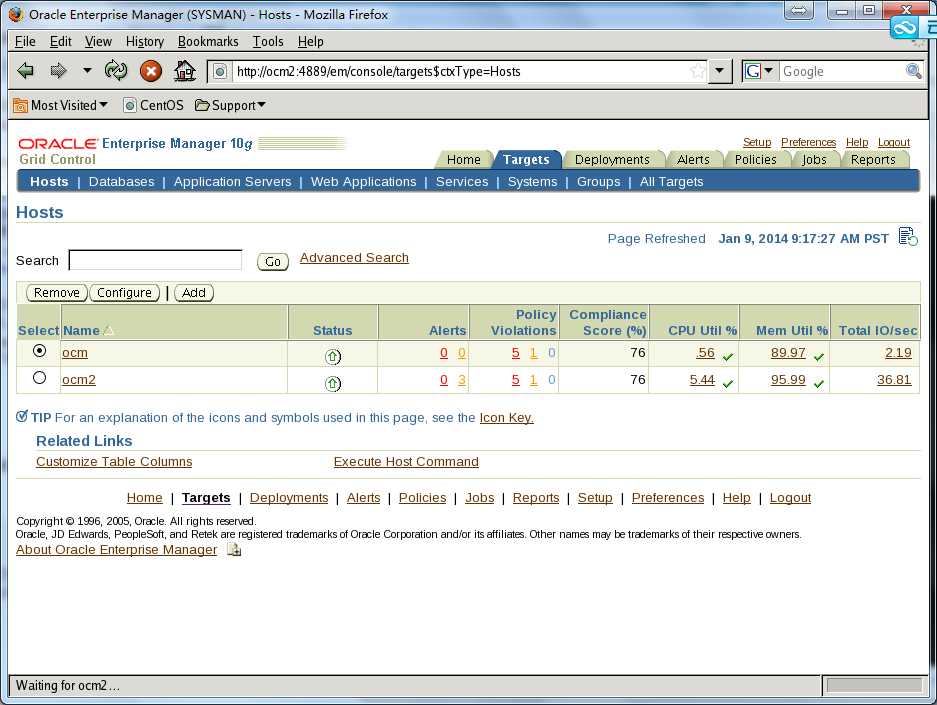Click the URL address field
Image resolution: width=937 pixels, height=705 pixels.
click(x=460, y=72)
